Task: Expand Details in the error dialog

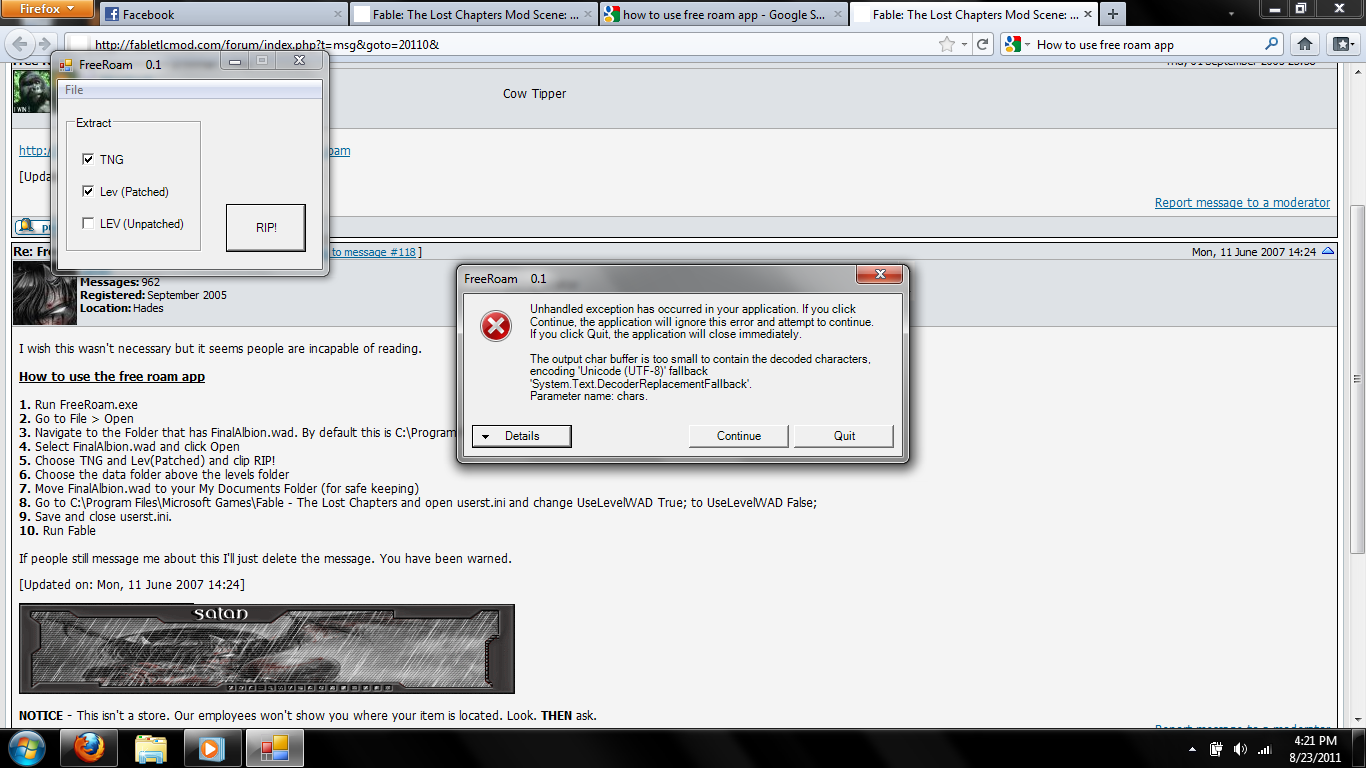Action: point(521,436)
